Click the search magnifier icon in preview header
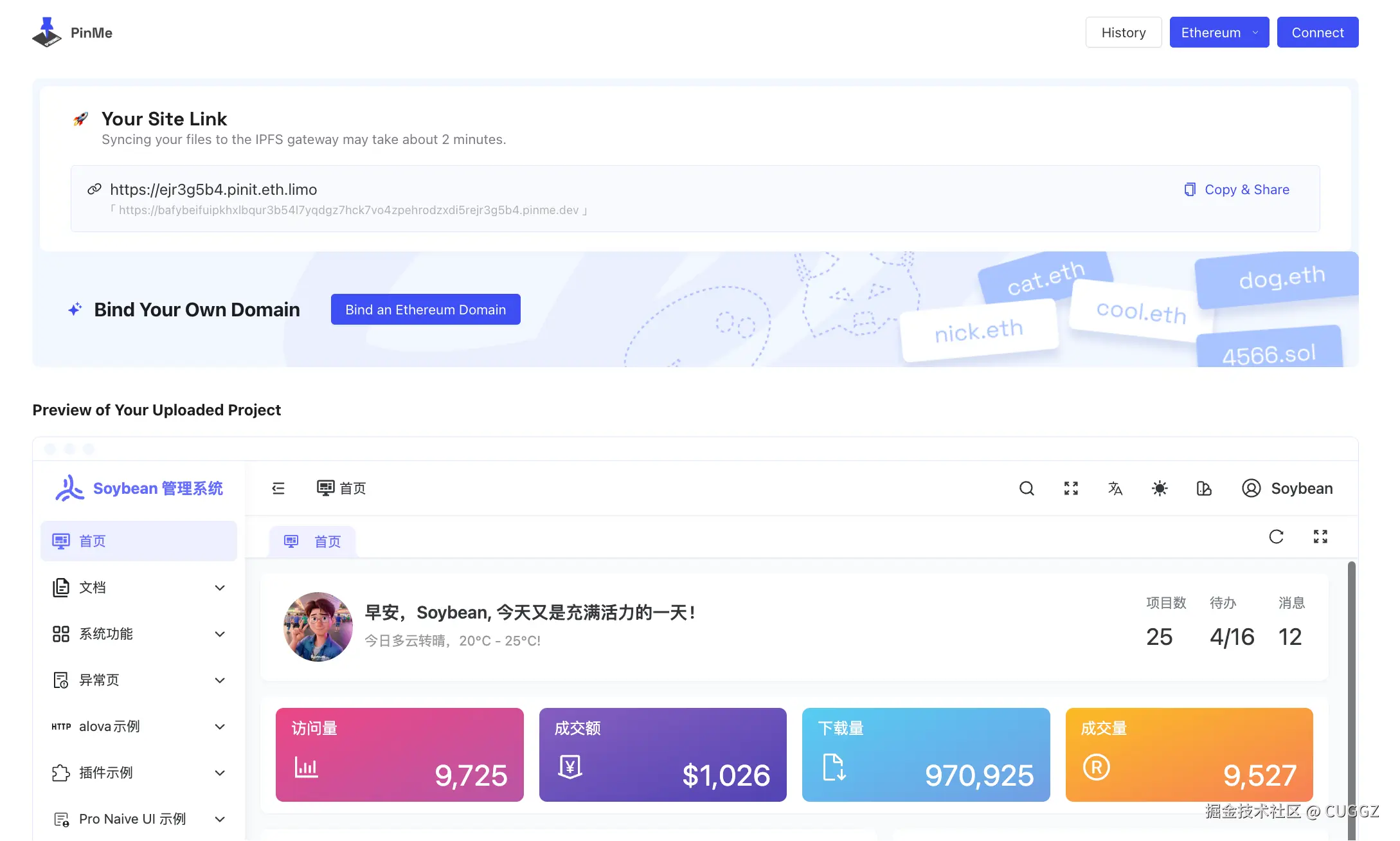Viewport: 1400px width, 841px height. (1027, 489)
